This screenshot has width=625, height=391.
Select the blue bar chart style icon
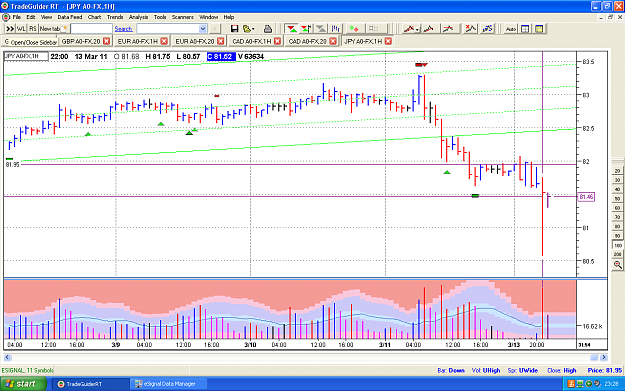(x=336, y=29)
